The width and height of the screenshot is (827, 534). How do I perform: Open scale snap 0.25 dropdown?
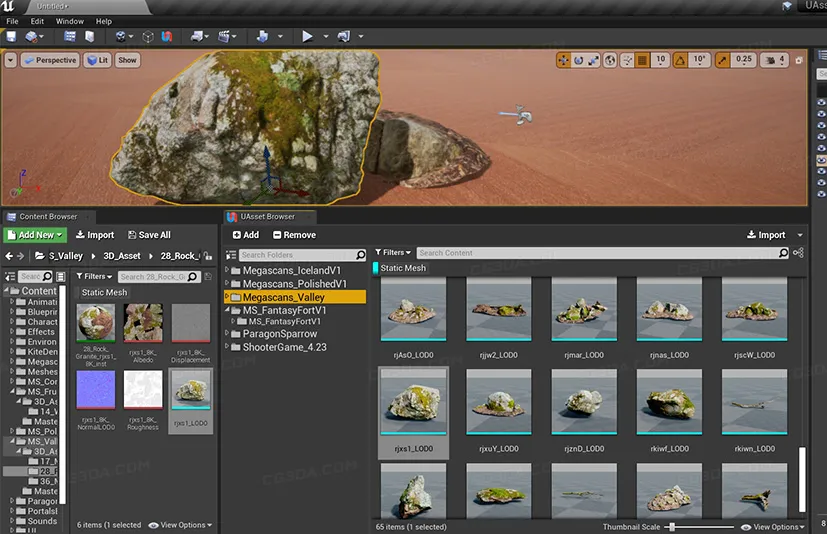[x=744, y=60]
